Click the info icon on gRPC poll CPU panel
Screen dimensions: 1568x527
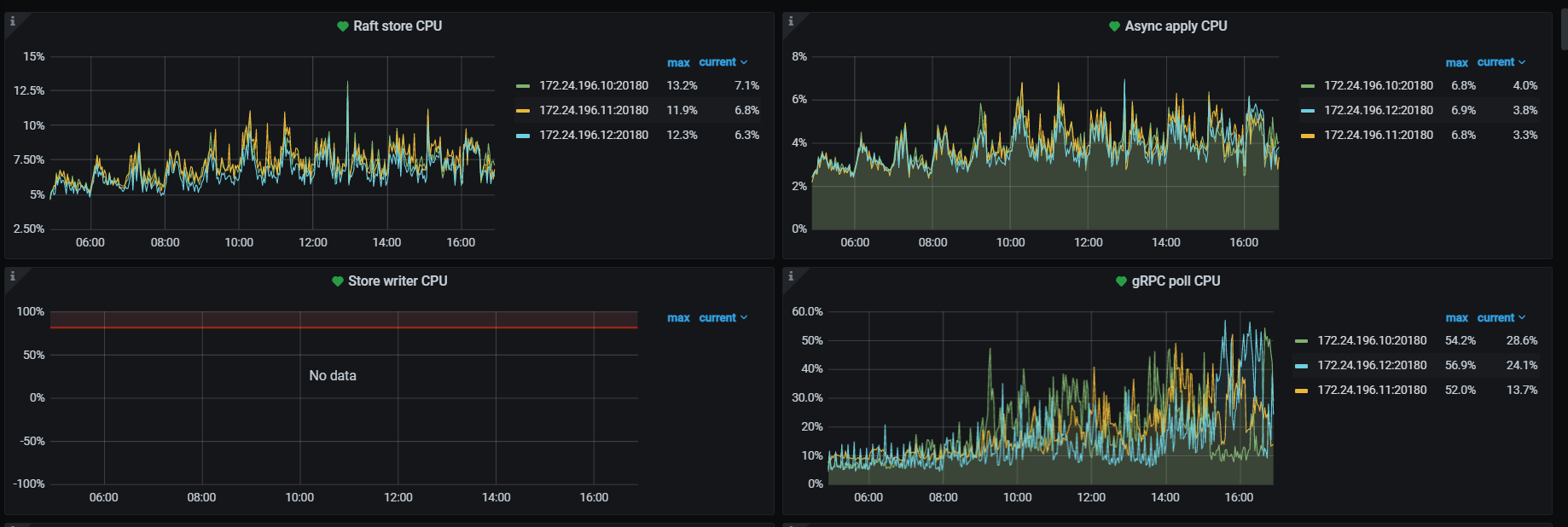(x=791, y=276)
